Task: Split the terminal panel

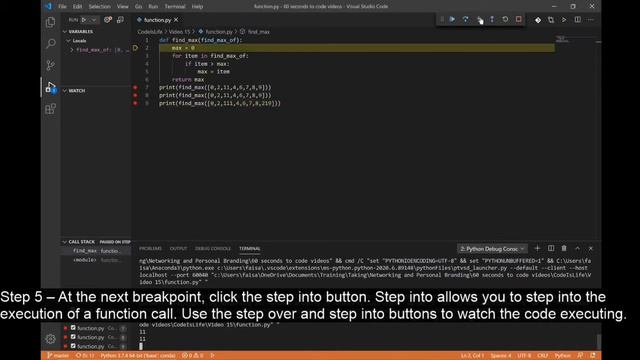Action: 551,248
